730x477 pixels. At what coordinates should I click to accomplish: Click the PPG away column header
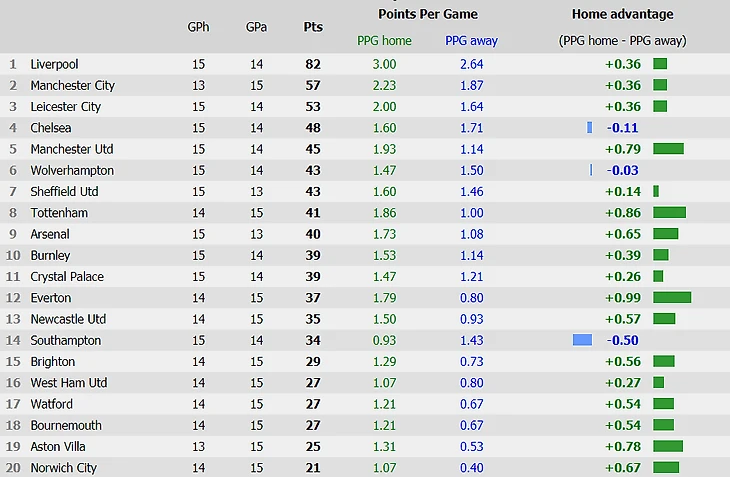click(x=471, y=41)
